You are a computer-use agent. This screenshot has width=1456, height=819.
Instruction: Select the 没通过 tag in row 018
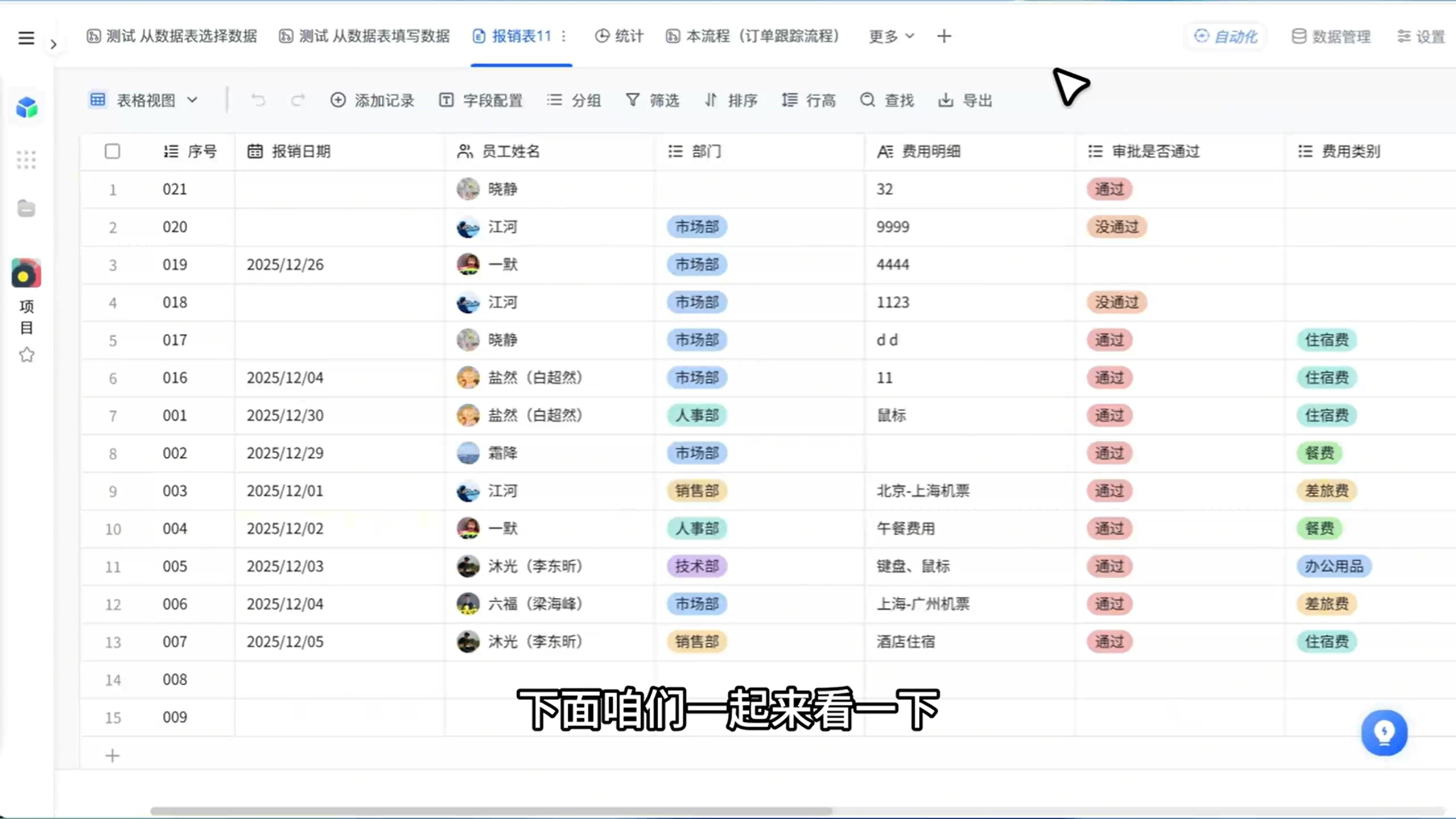coord(1117,302)
